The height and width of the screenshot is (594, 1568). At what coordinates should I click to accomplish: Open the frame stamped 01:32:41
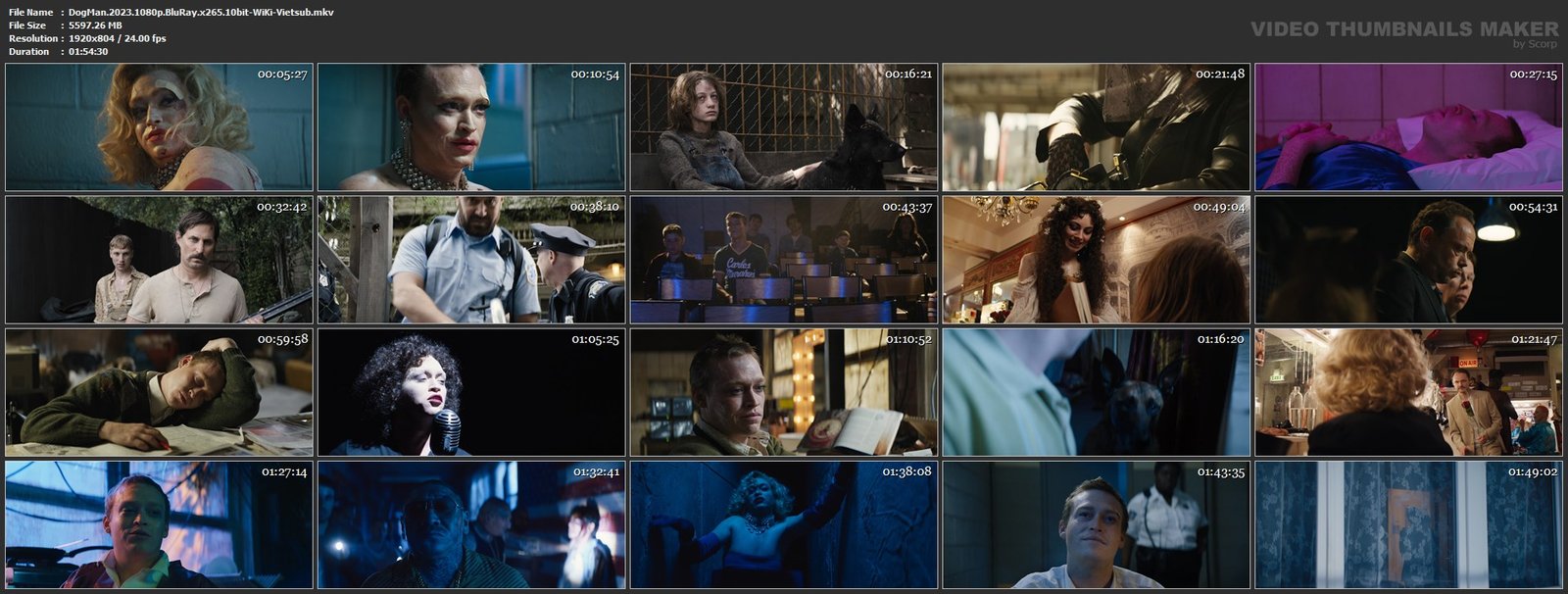[471, 524]
